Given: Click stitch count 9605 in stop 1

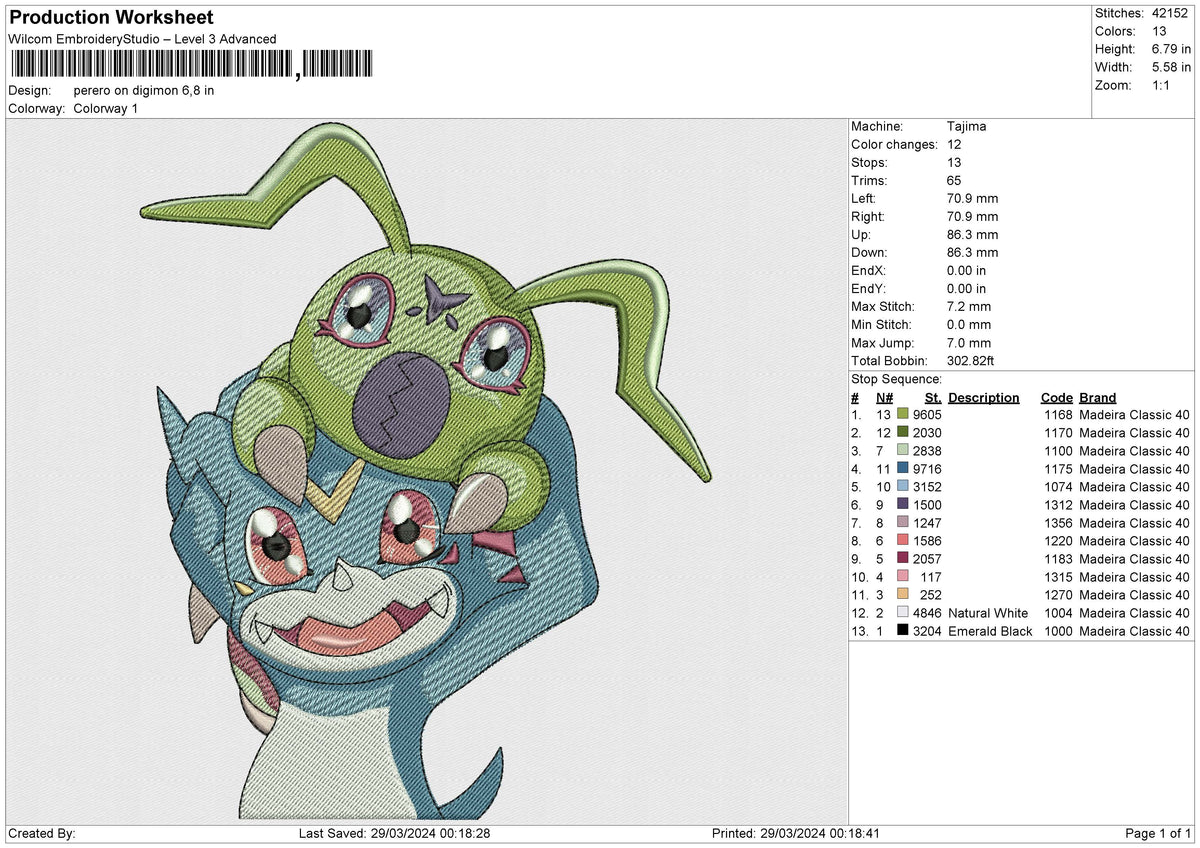Looking at the screenshot, I should pos(927,414).
